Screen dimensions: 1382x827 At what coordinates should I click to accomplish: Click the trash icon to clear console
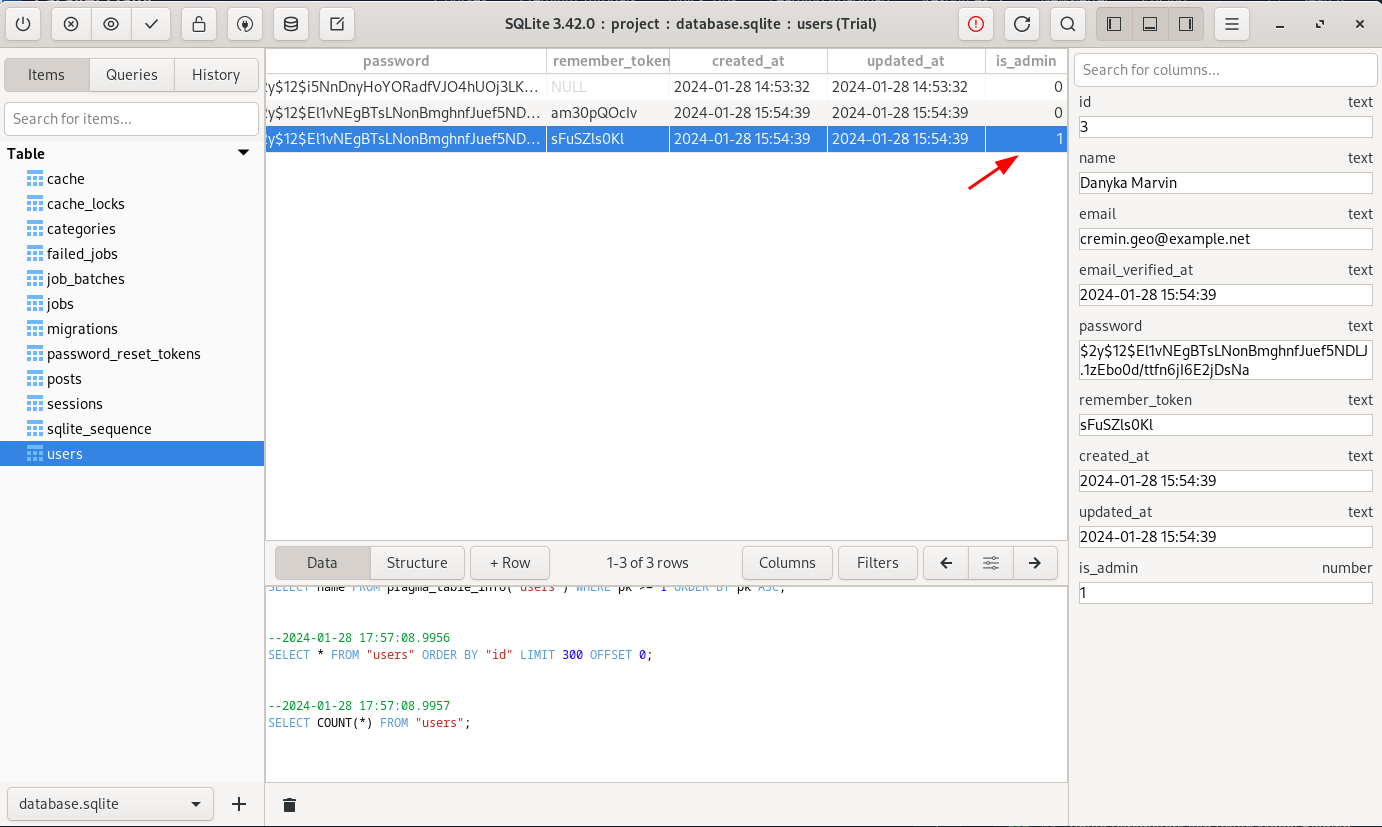[289, 804]
